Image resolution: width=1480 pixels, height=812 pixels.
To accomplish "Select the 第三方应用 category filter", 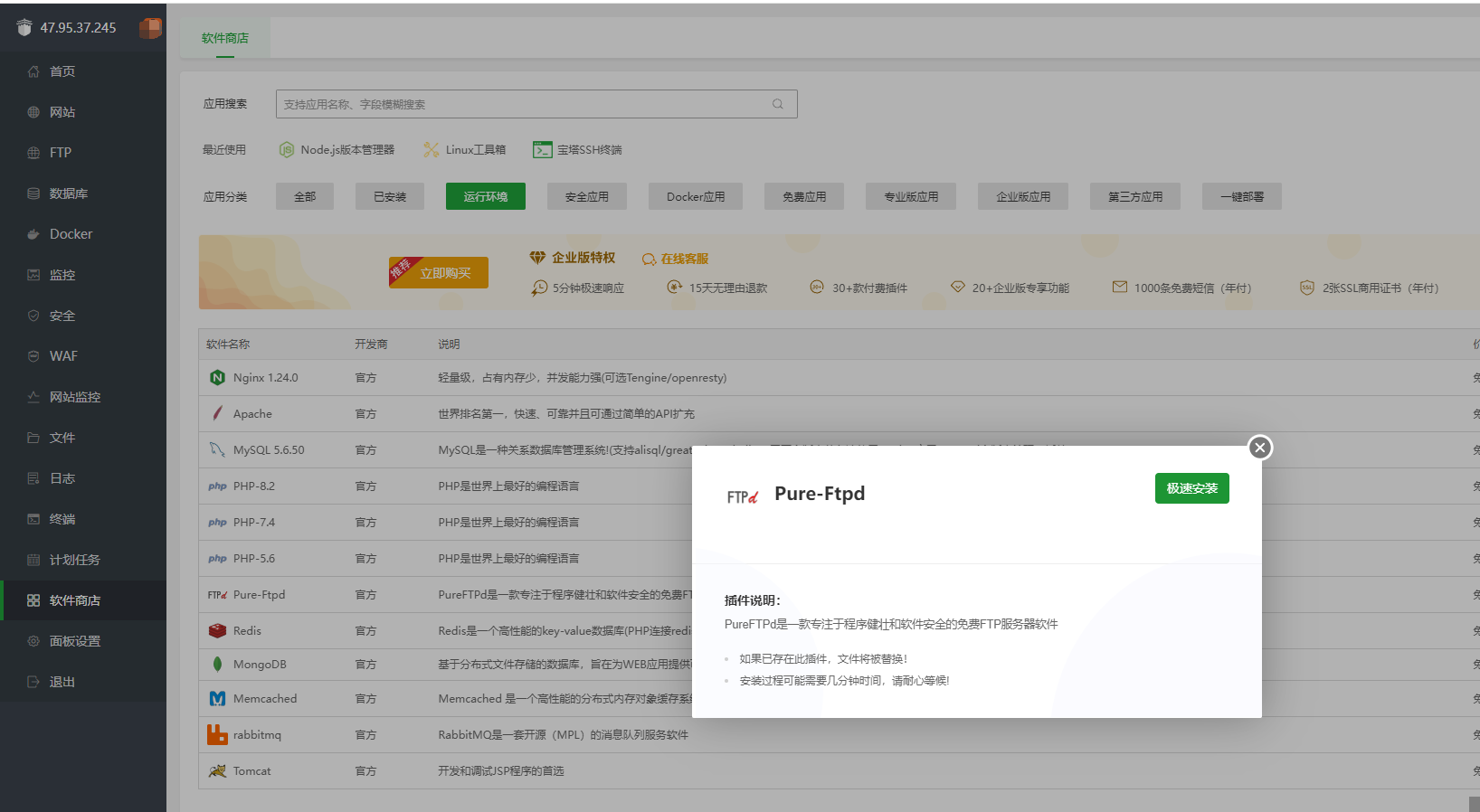I will (1135, 196).
